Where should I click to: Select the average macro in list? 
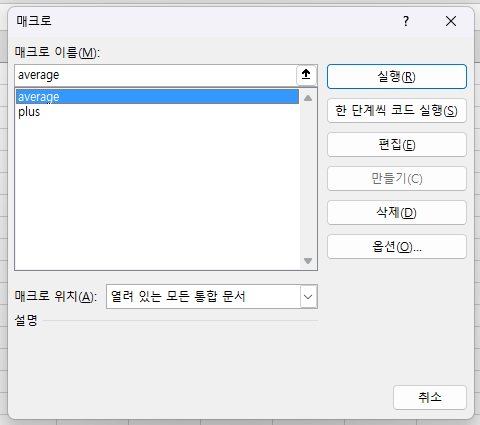pos(157,97)
